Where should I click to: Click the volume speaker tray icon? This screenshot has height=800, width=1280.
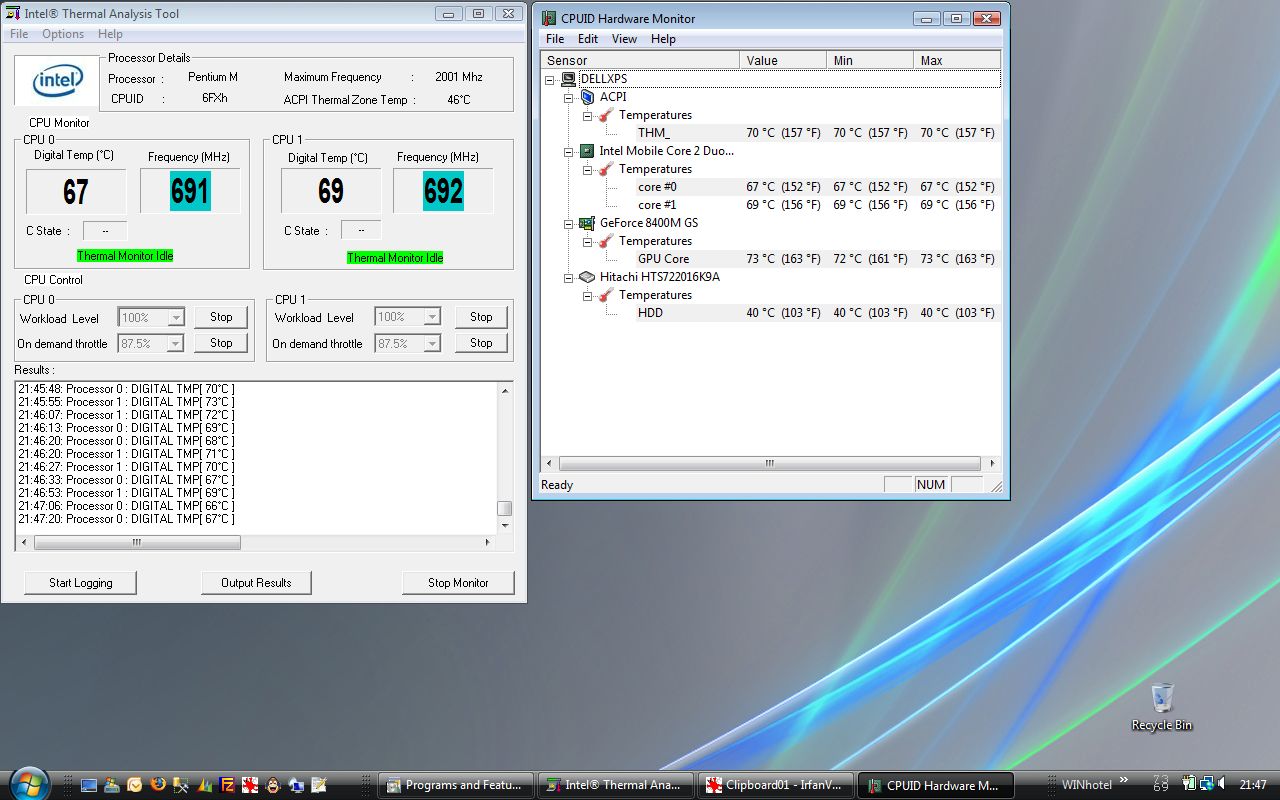[x=1221, y=783]
